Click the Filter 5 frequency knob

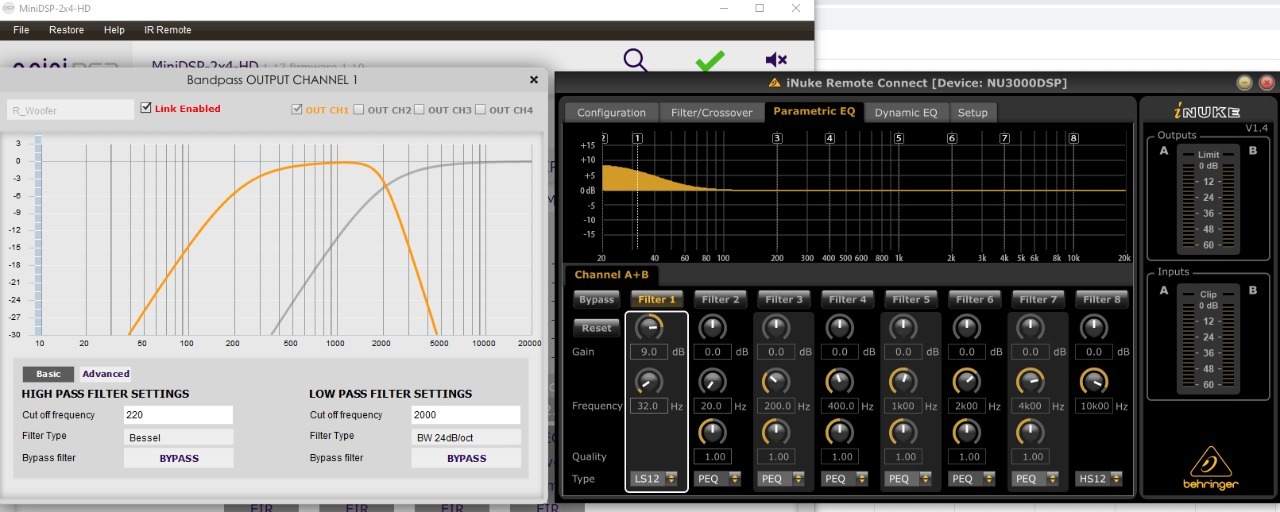tap(902, 381)
